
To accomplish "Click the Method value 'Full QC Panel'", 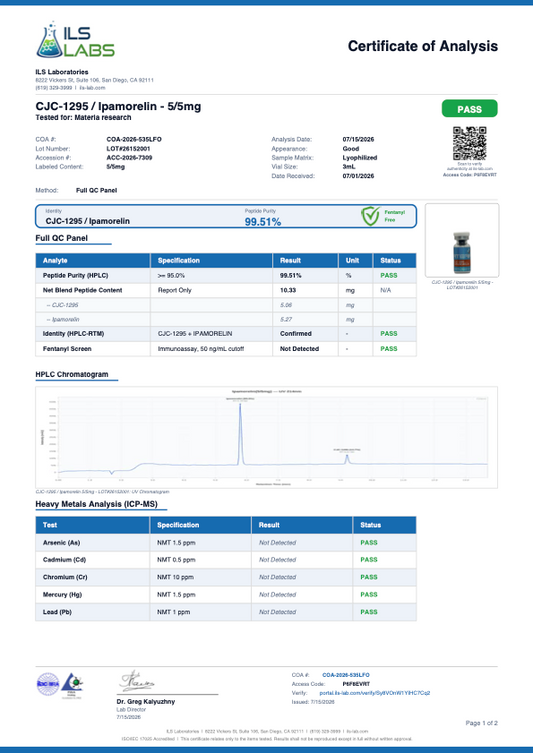I will click(x=97, y=191).
